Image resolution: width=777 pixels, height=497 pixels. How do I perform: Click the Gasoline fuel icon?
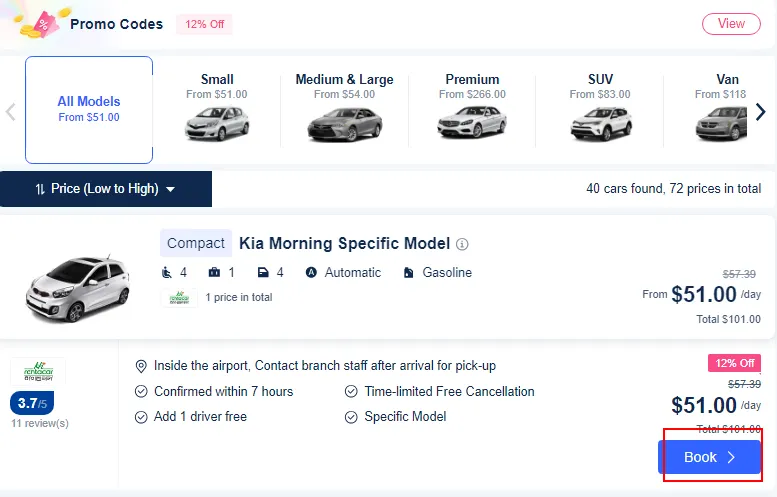tap(408, 273)
